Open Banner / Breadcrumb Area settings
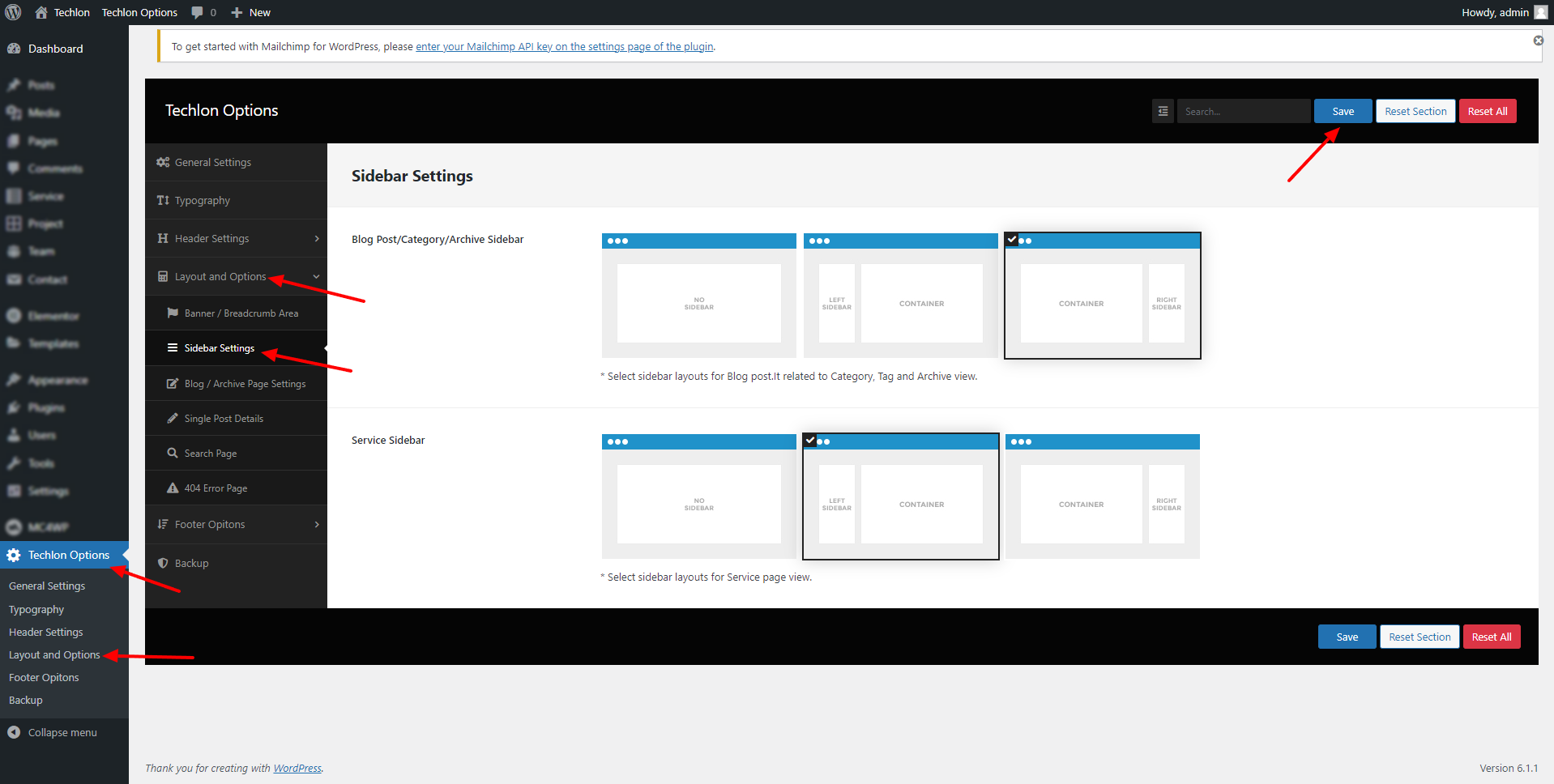 (x=241, y=313)
